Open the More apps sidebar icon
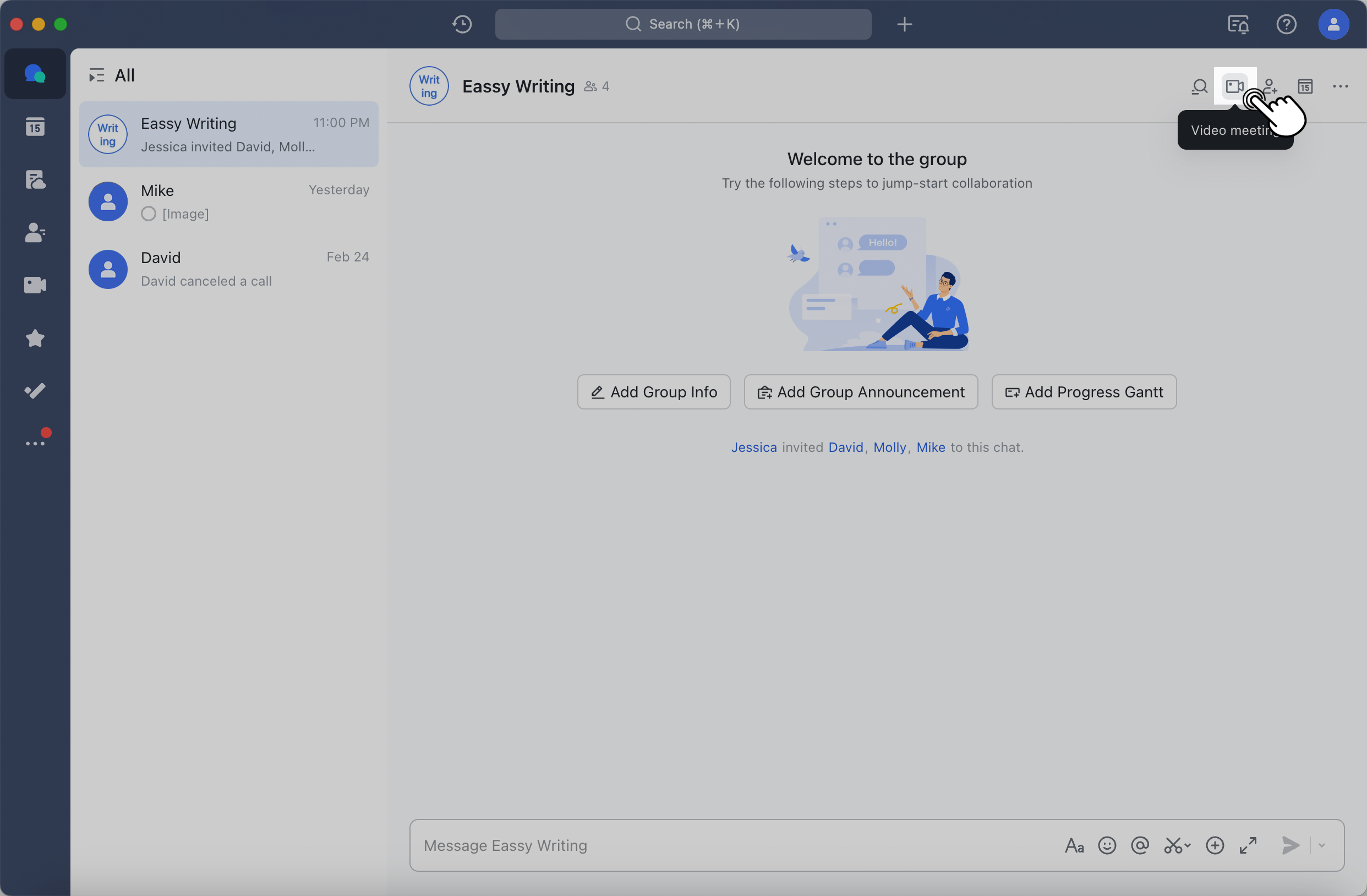Viewport: 1367px width, 896px height. (x=35, y=443)
